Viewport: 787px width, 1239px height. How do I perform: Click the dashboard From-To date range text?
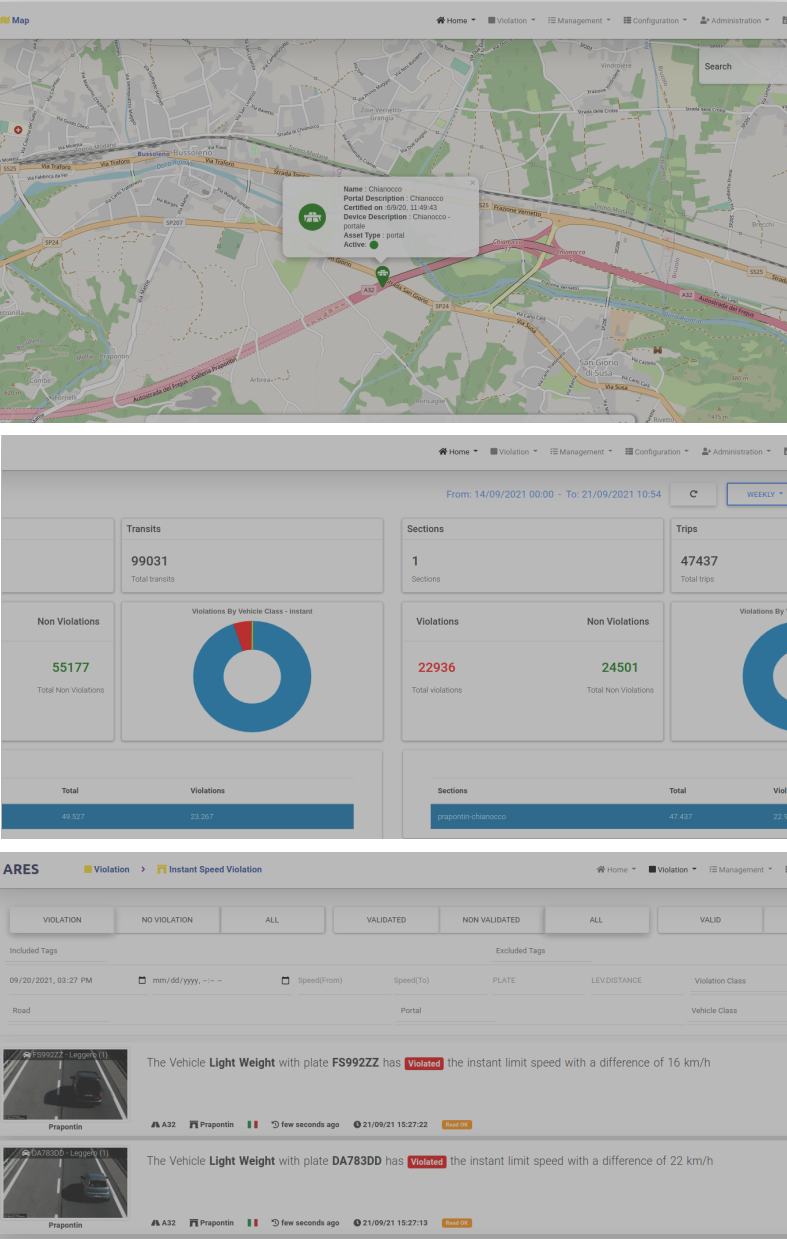[553, 494]
